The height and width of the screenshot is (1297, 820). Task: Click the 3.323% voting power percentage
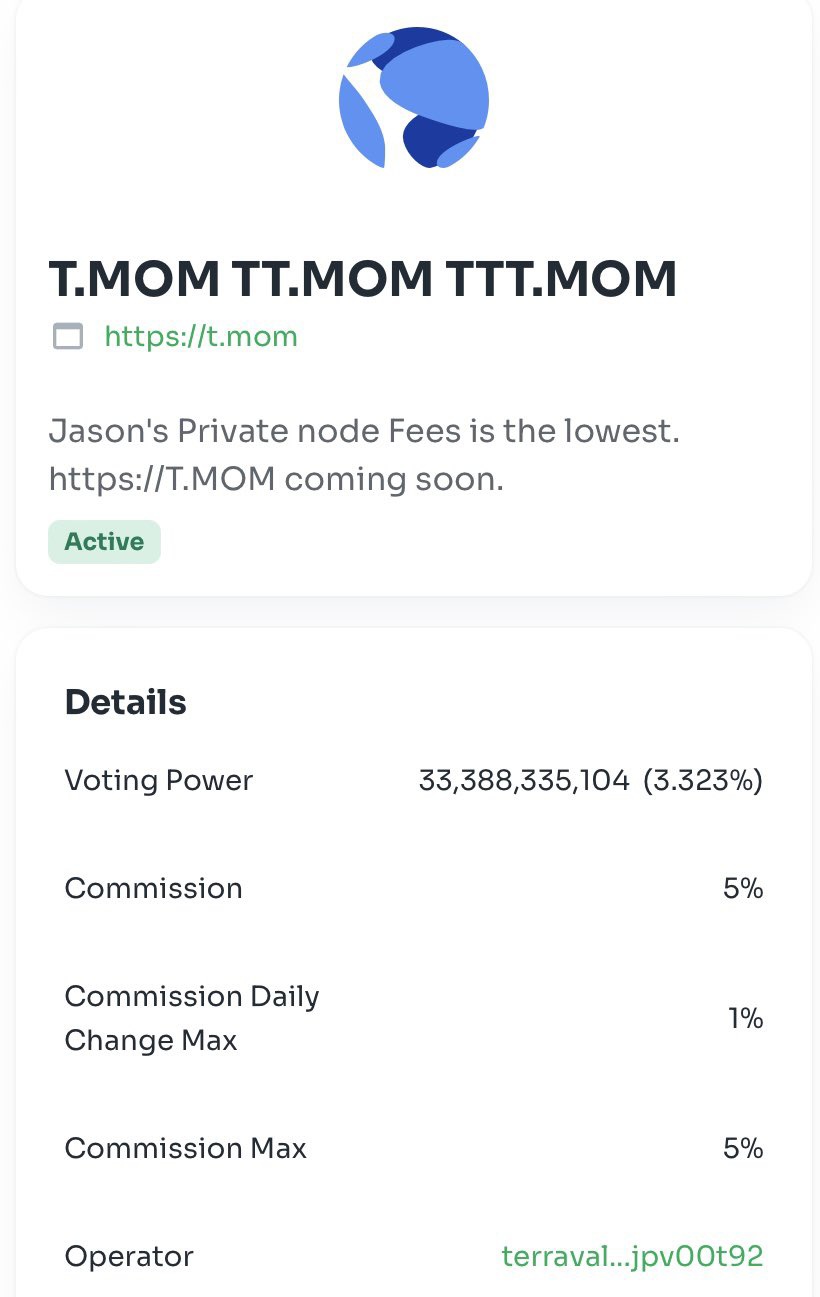[703, 781]
